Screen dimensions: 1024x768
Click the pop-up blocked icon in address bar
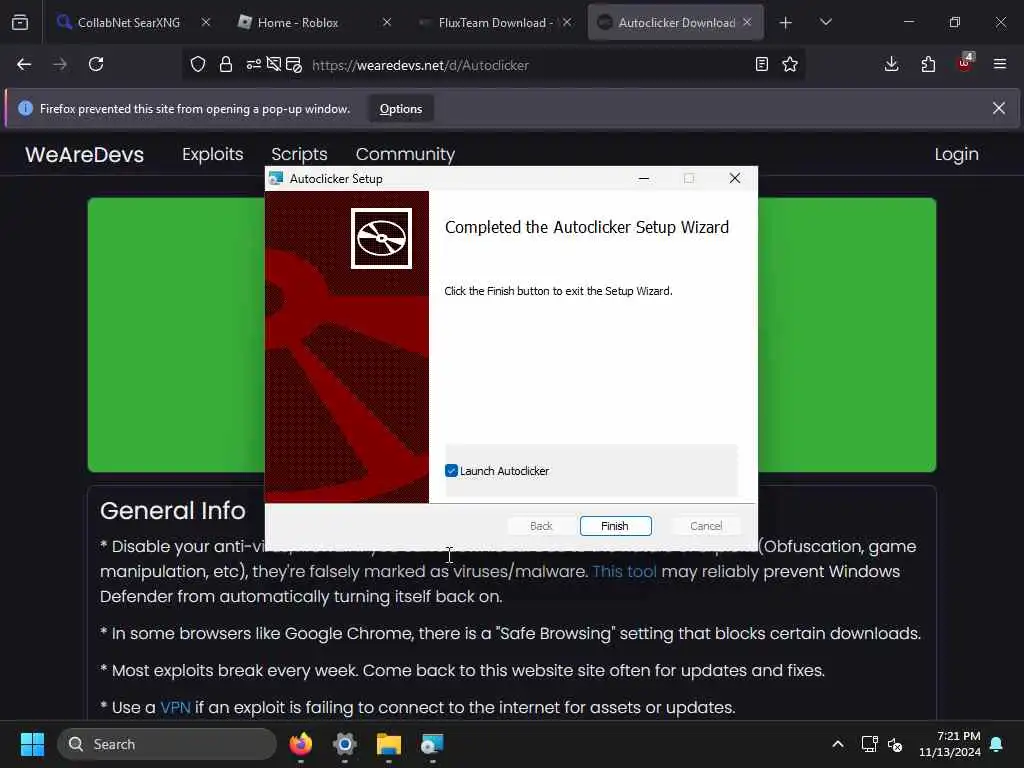(x=294, y=65)
